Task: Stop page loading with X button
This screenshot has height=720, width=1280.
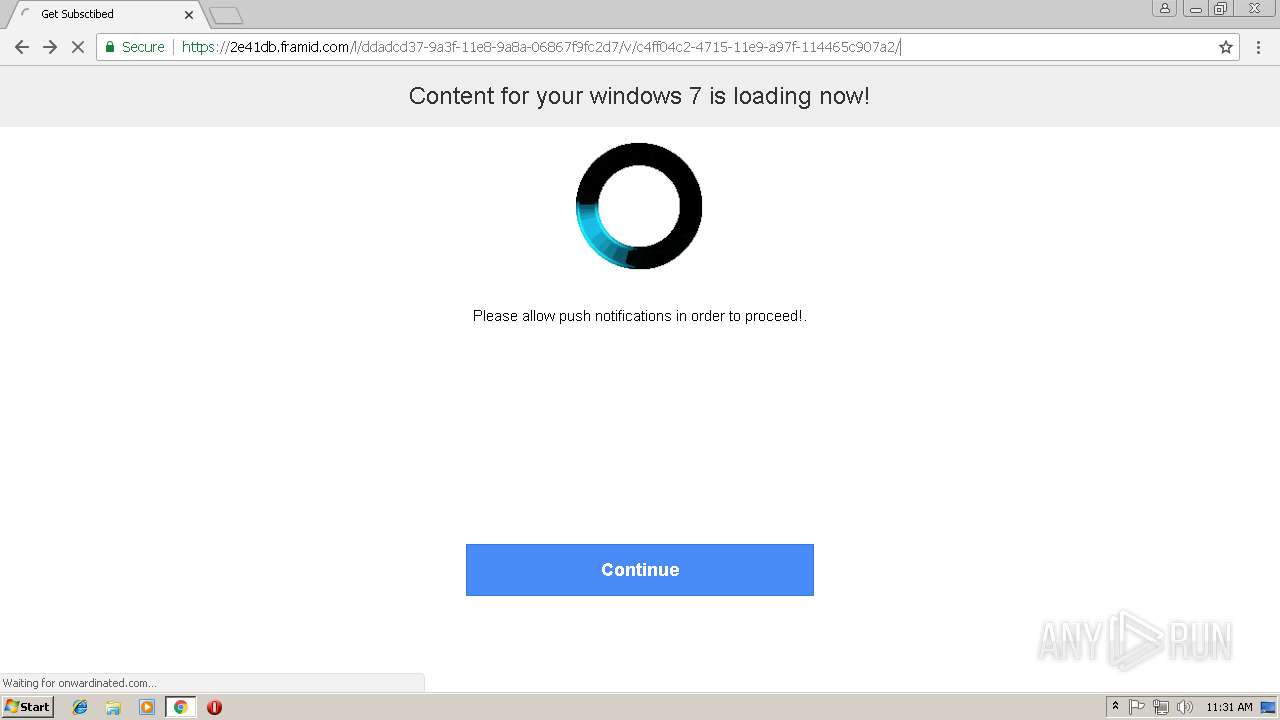Action: click(x=78, y=47)
